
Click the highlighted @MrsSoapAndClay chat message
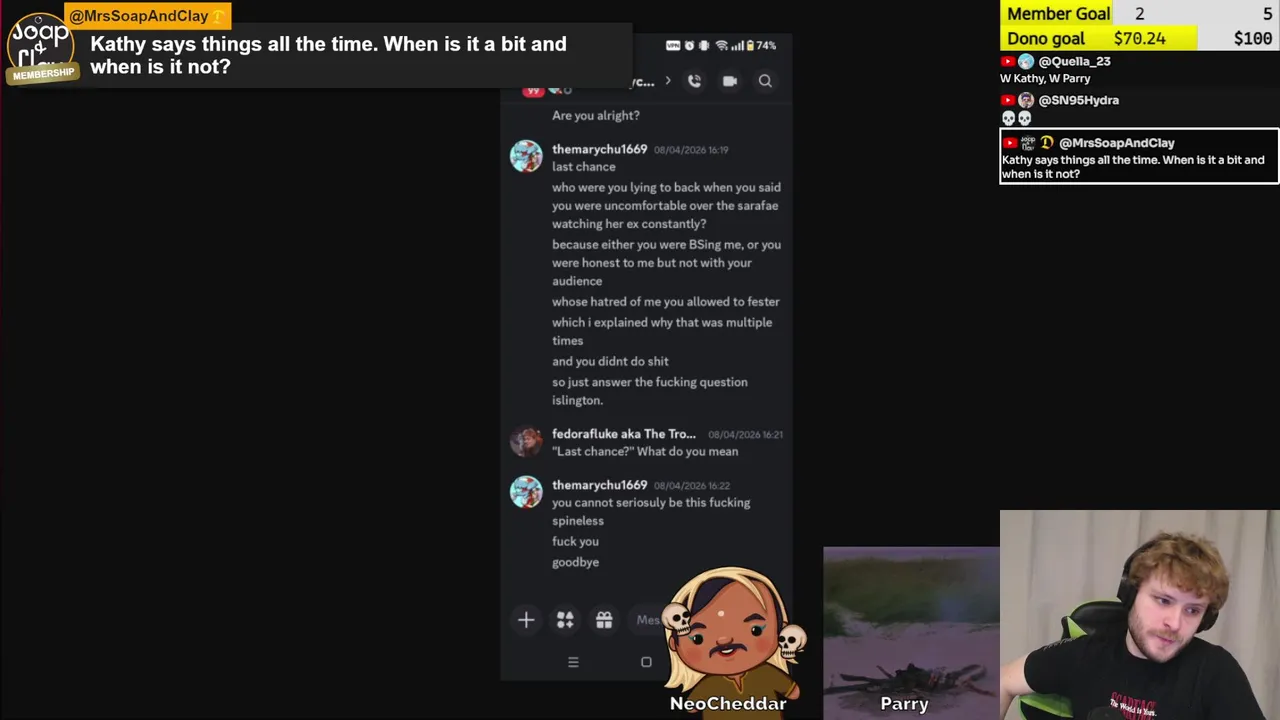1140,157
